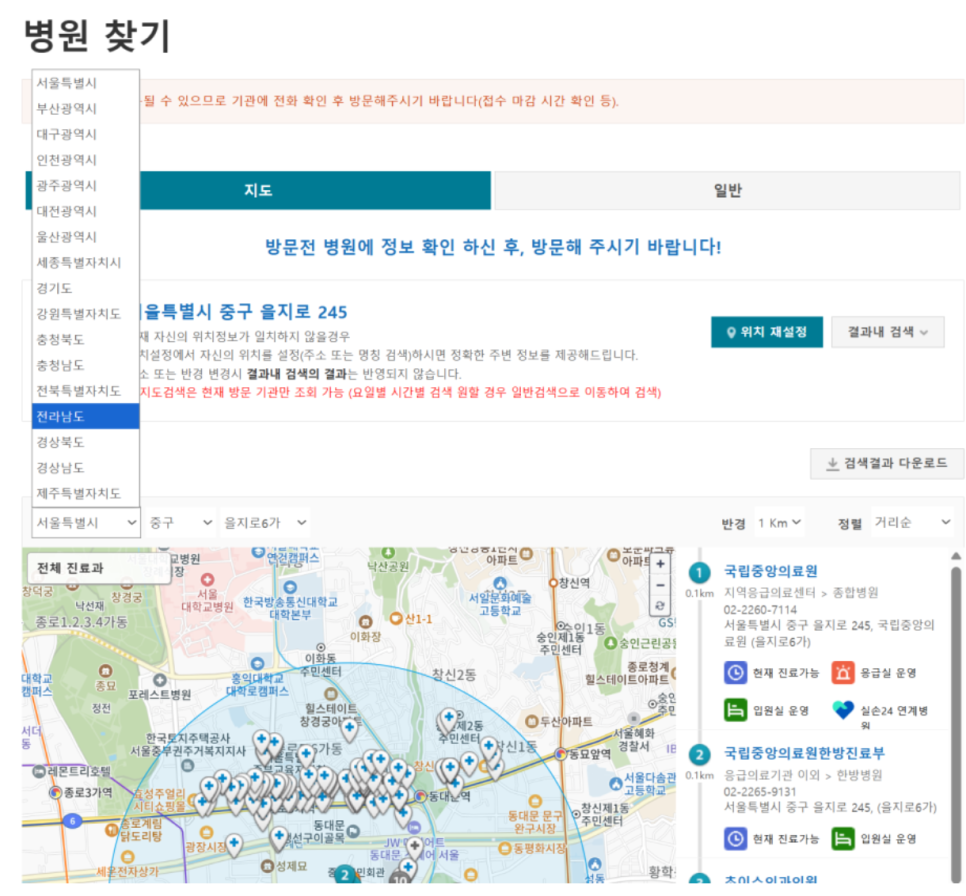Viewport: 966px width, 896px height.
Task: Click phone number 02-2265-9131
Action: (760, 791)
